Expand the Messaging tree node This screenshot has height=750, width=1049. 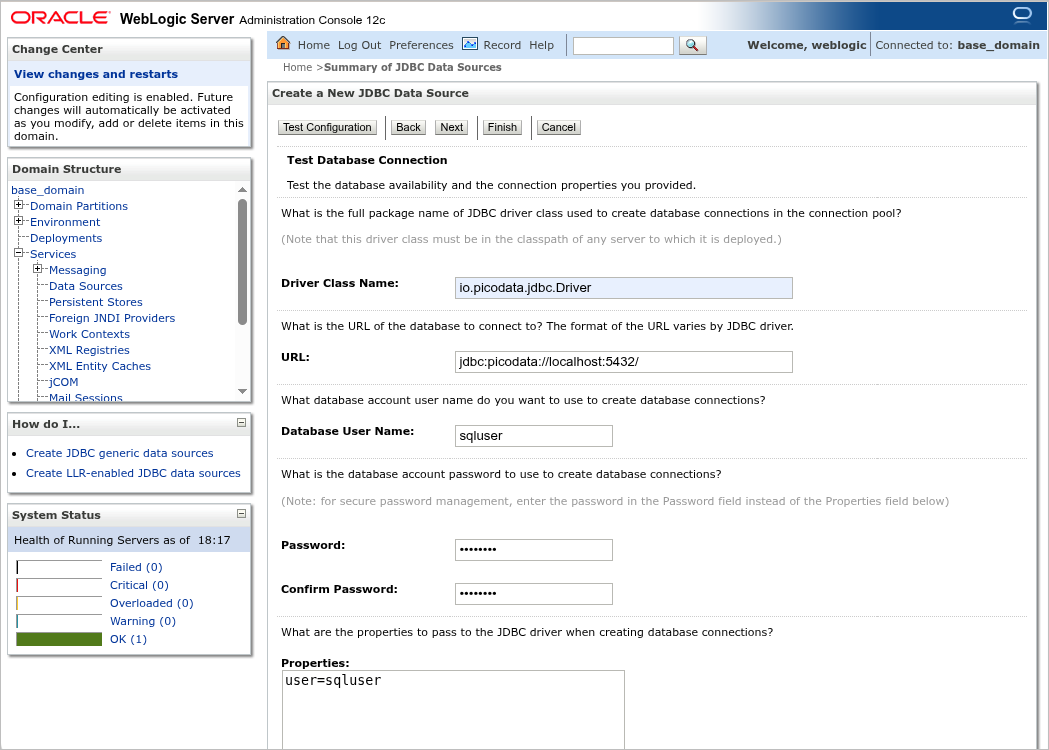(x=37, y=270)
